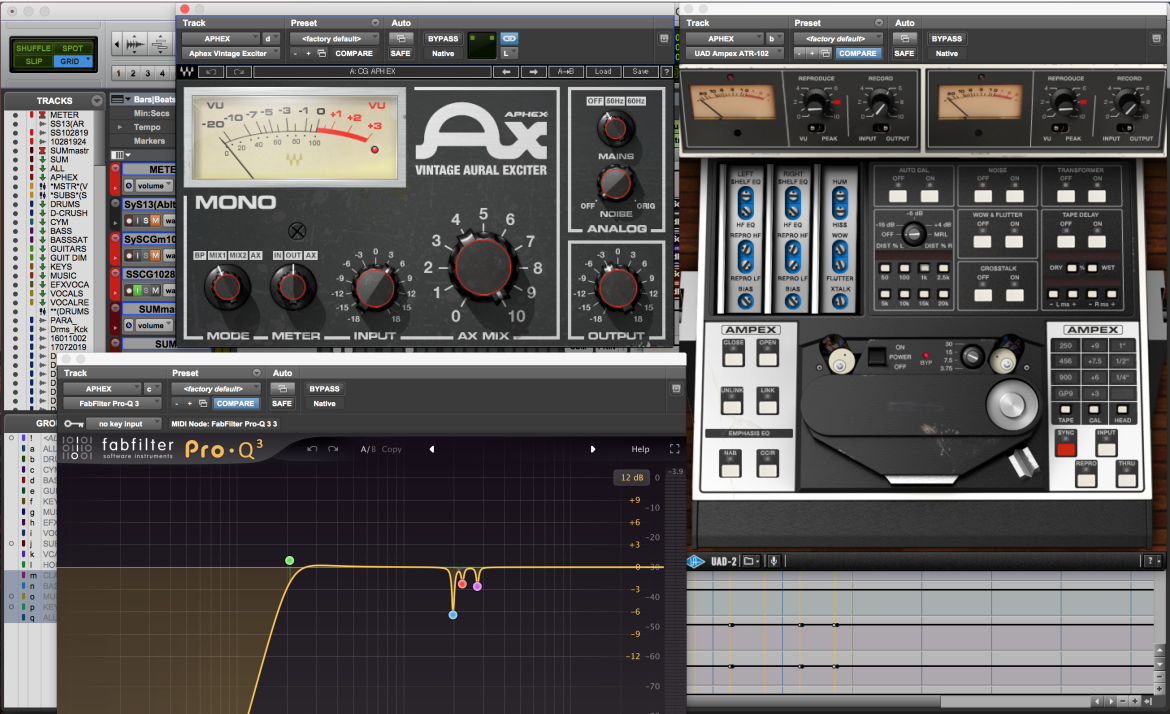Select the 50Hz mains noise option
This screenshot has height=714, width=1170.
[615, 101]
